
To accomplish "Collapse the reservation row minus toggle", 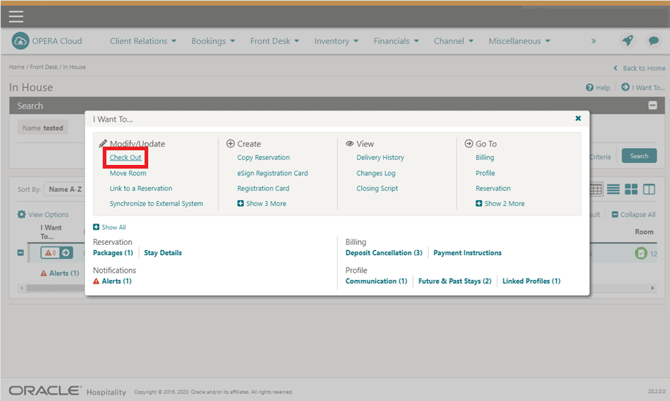I will click(x=21, y=253).
